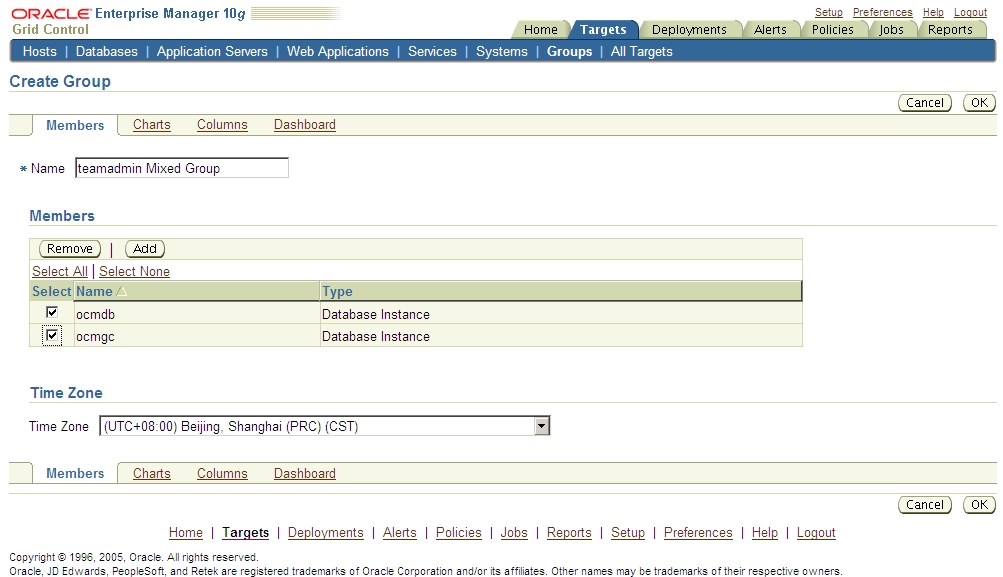Open the top Dashboard tab

[x=304, y=125]
